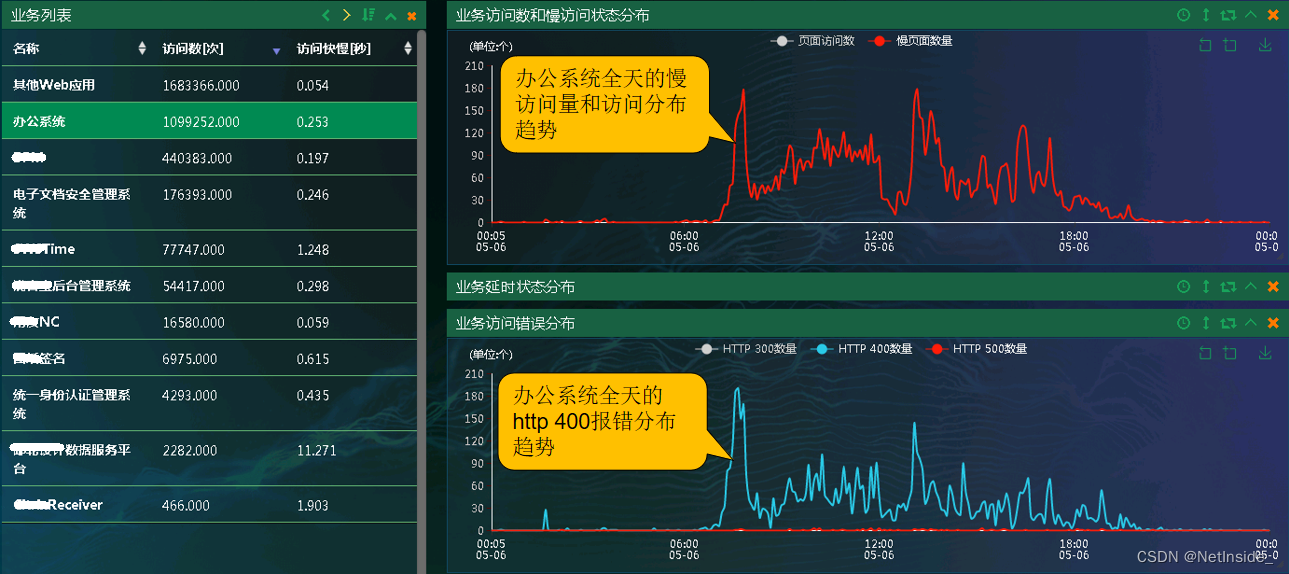Click vertical resize arrow icon in 业务延时状态分布 header
The height and width of the screenshot is (574, 1289).
pyautogui.click(x=1206, y=287)
